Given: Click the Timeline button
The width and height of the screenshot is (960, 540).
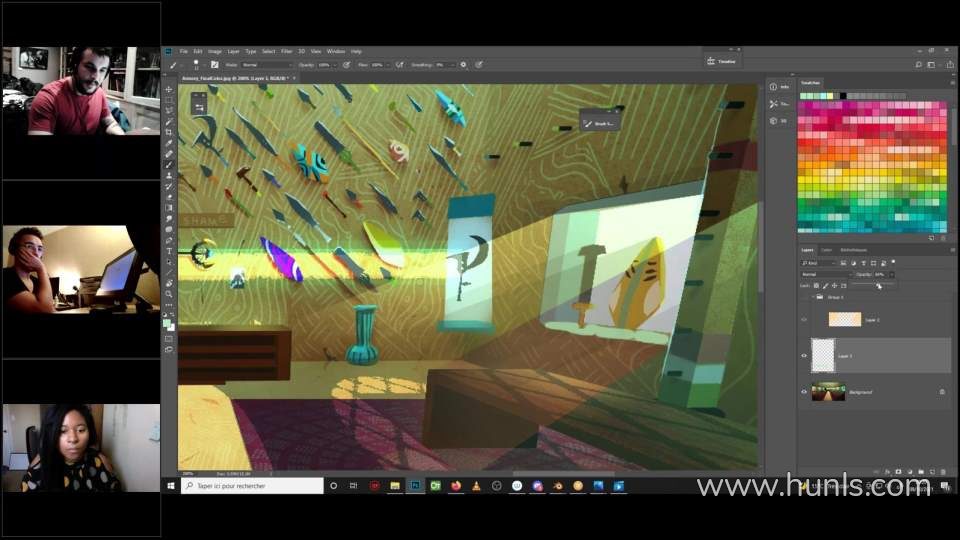Looking at the screenshot, I should (722, 61).
